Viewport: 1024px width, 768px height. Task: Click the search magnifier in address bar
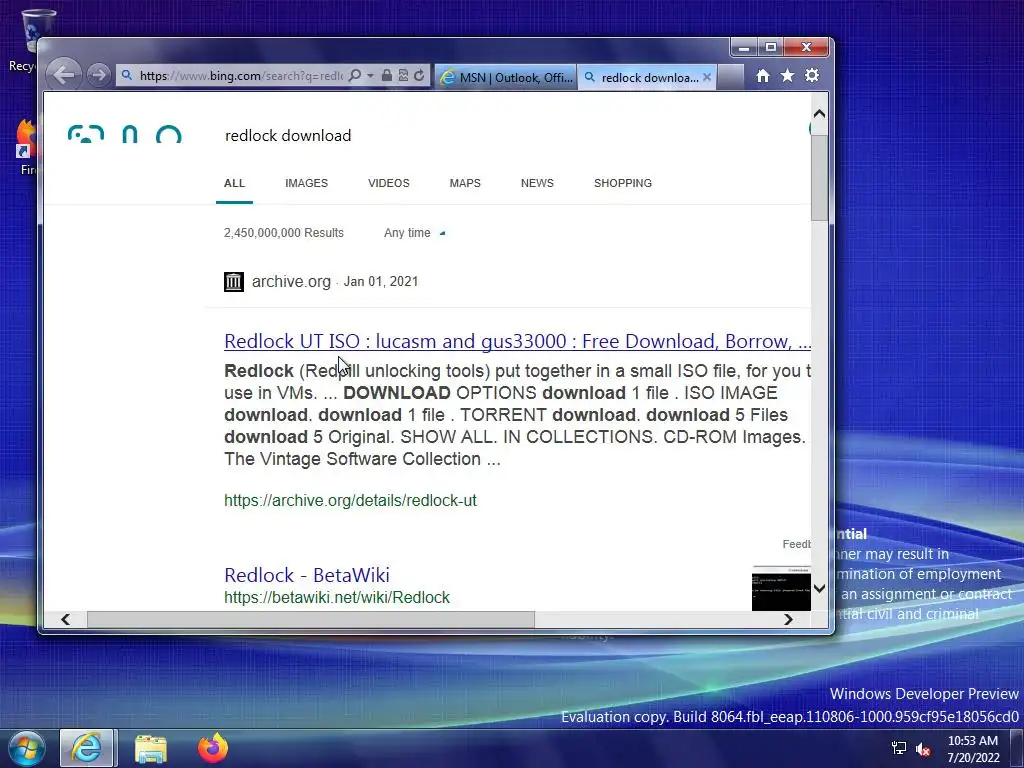tap(355, 76)
